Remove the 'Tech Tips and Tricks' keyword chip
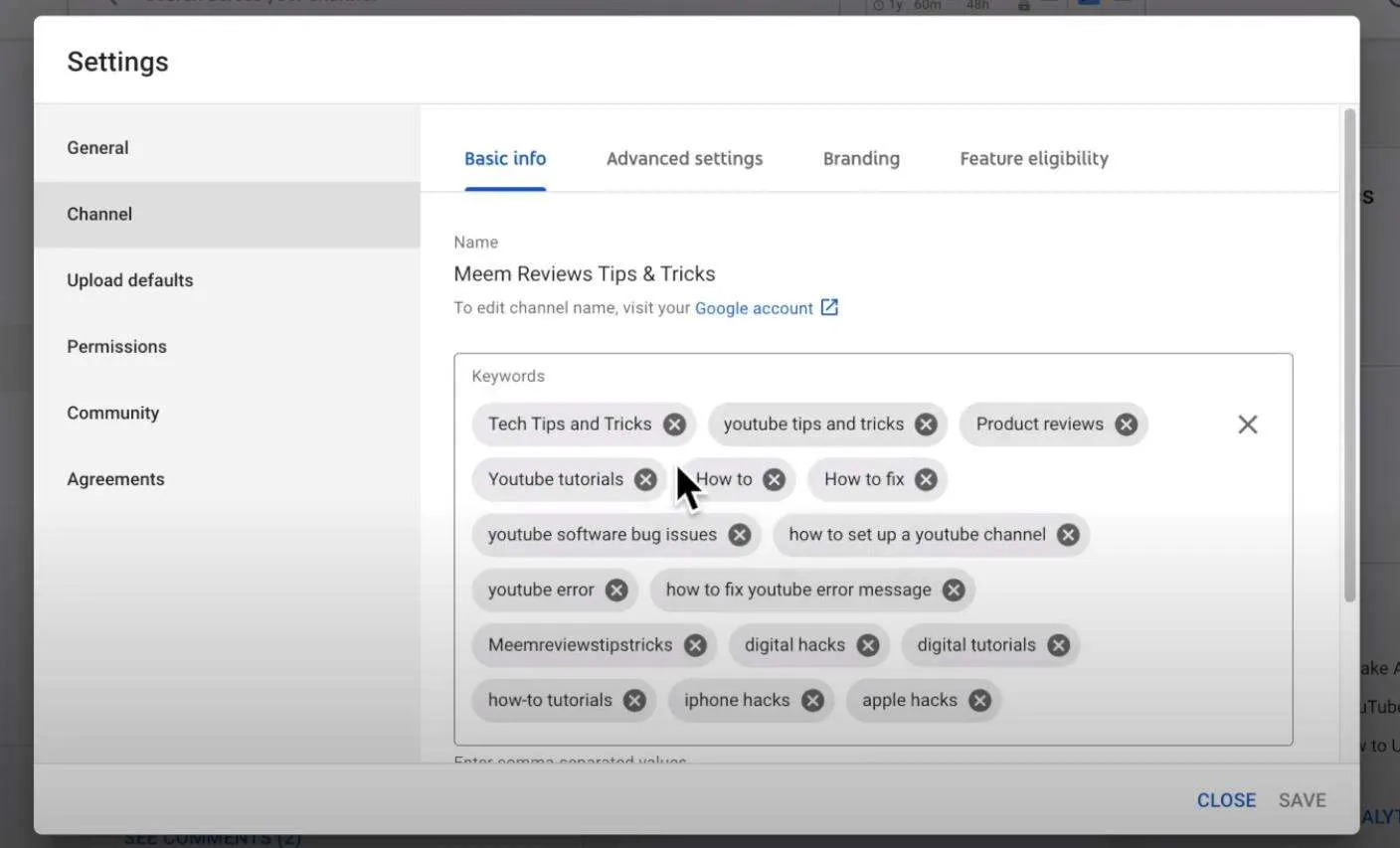Image resolution: width=1400 pixels, height=848 pixels. tap(675, 424)
